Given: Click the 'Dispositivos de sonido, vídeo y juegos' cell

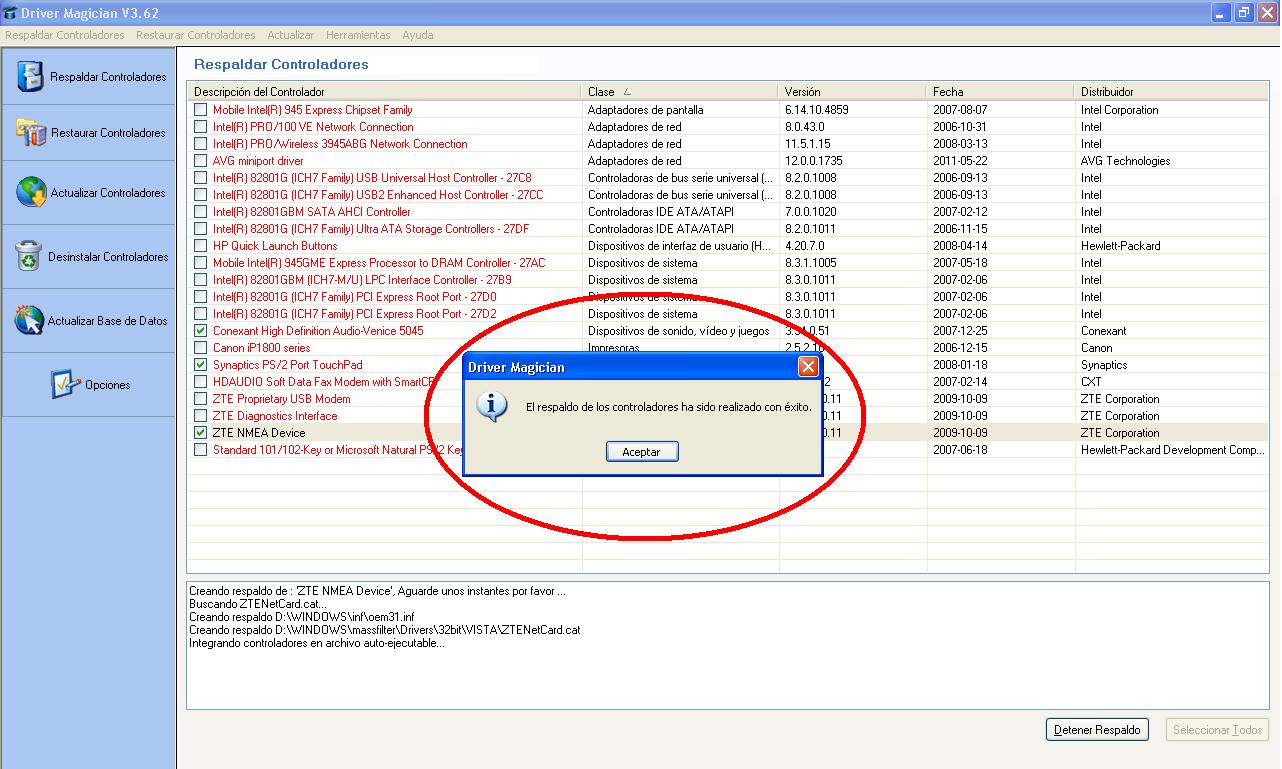Looking at the screenshot, I should (x=678, y=331).
